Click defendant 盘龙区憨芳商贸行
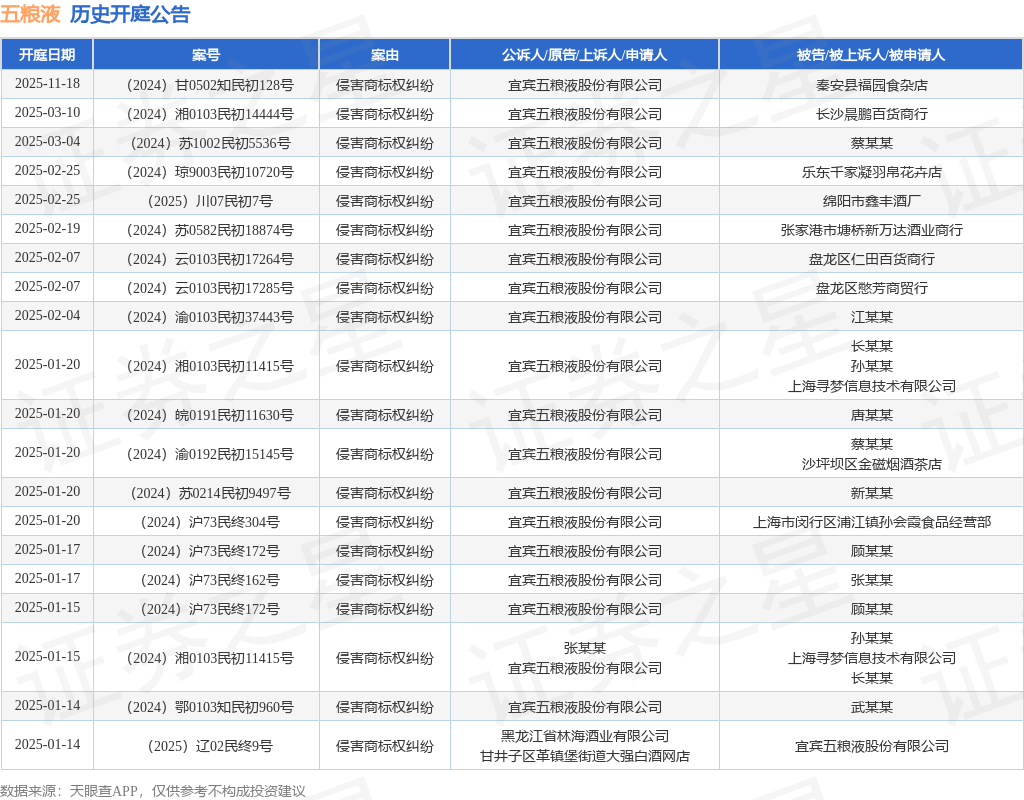The width and height of the screenshot is (1024, 800). click(872, 288)
